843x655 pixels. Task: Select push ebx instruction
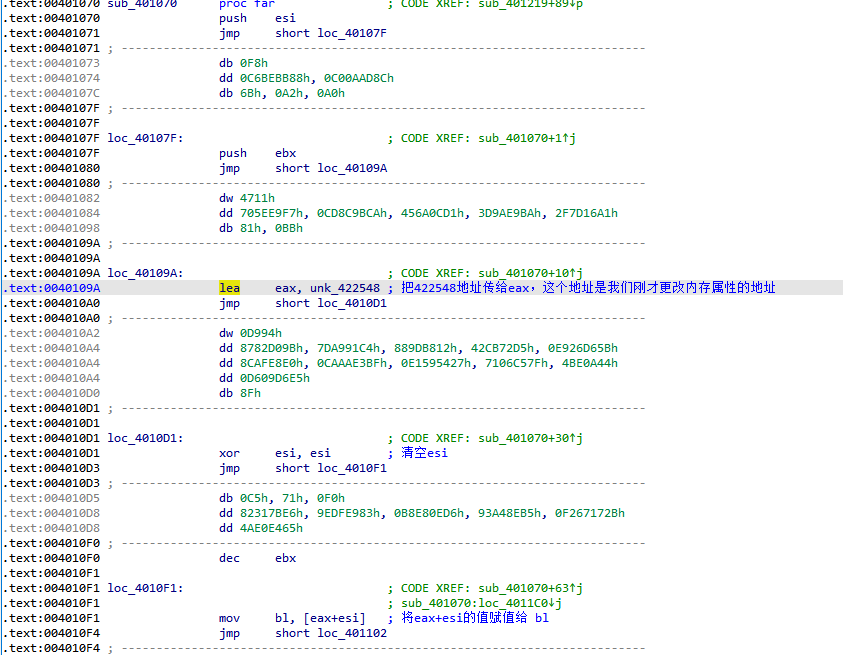pyautogui.click(x=257, y=153)
